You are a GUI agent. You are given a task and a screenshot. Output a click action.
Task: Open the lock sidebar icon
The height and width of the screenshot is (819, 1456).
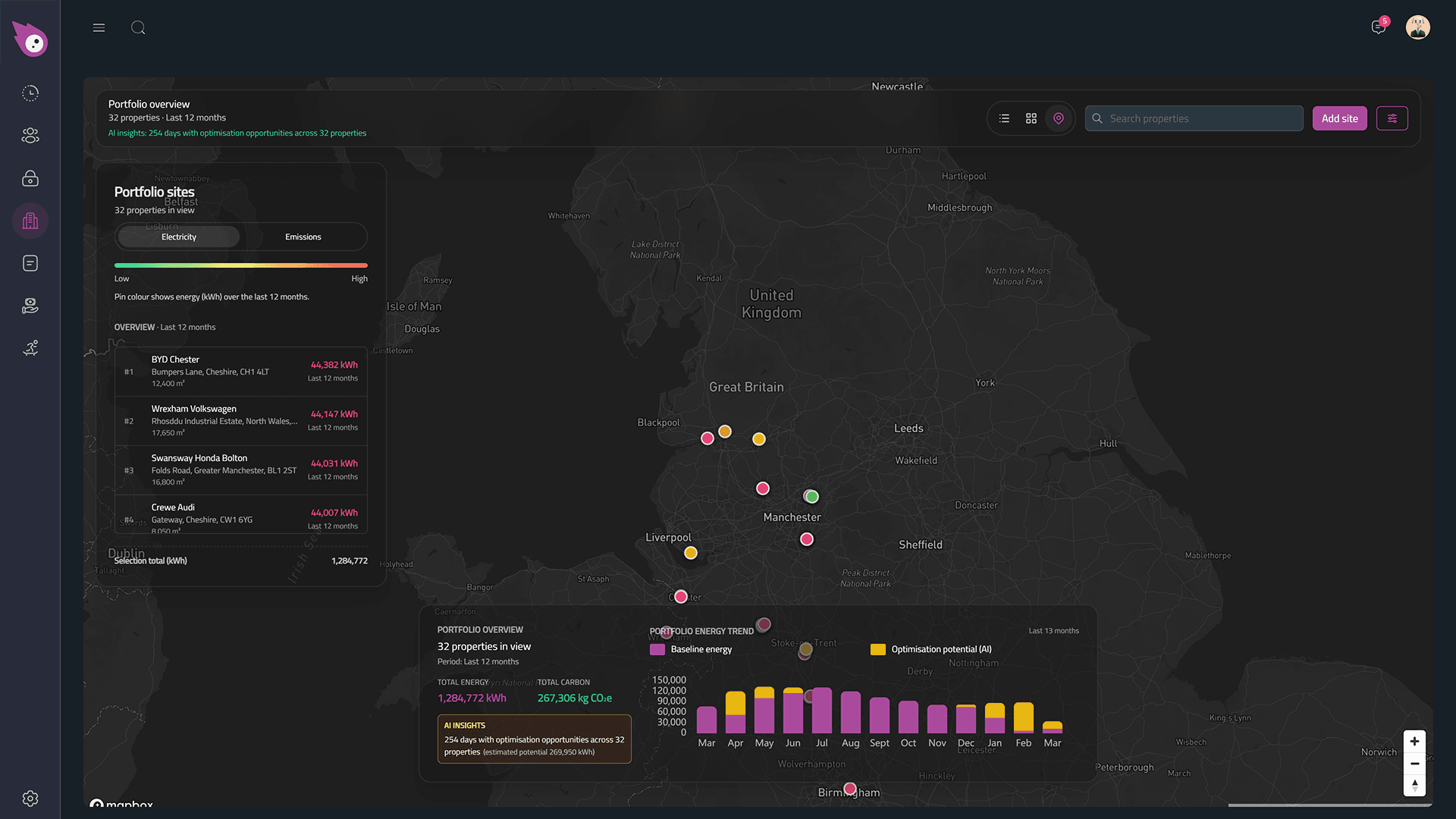coord(30,178)
